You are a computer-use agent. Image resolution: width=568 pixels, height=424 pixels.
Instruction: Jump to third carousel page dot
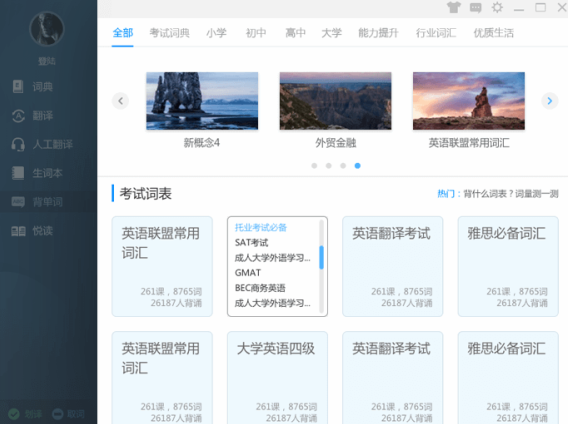tap(343, 166)
